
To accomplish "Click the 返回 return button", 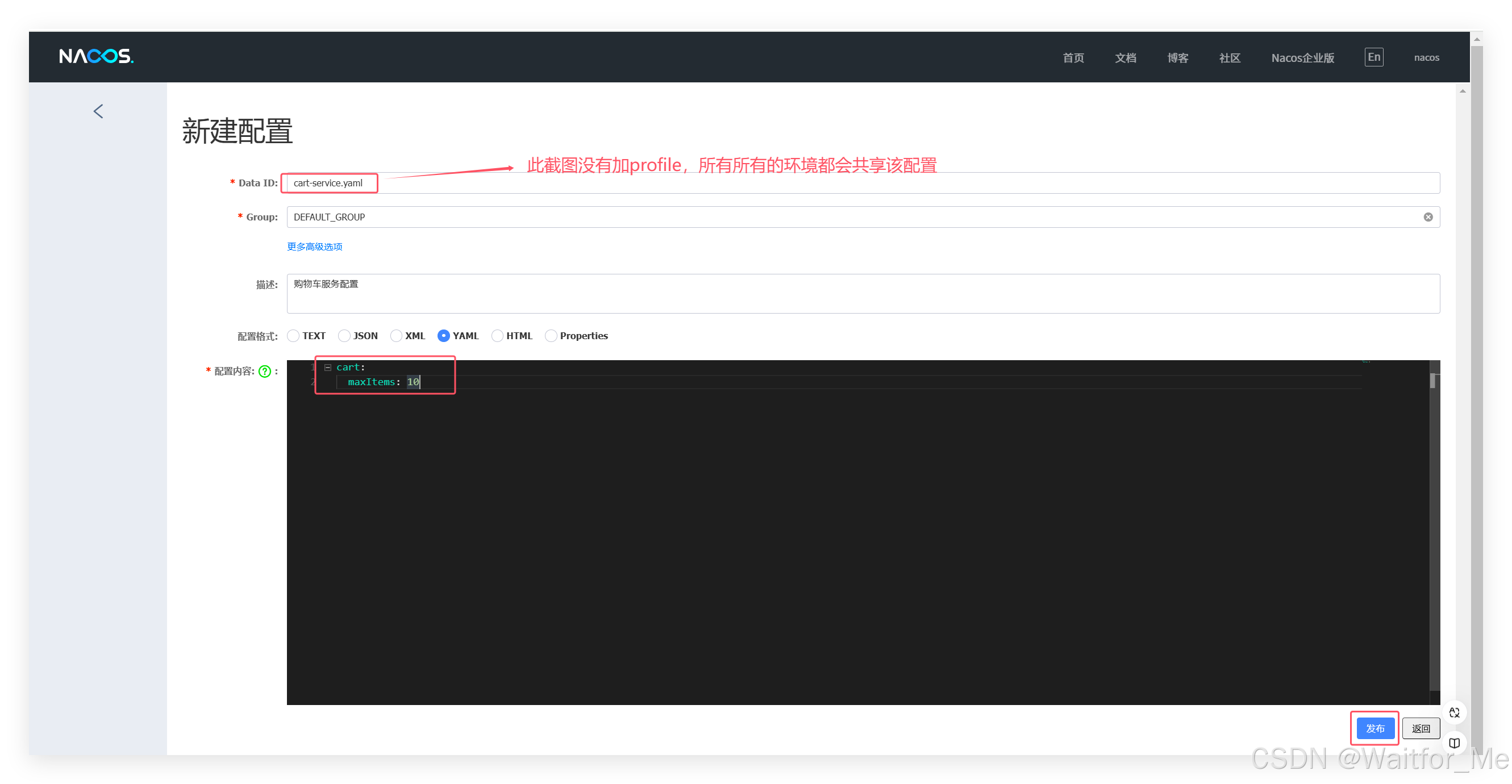I will tap(1421, 728).
